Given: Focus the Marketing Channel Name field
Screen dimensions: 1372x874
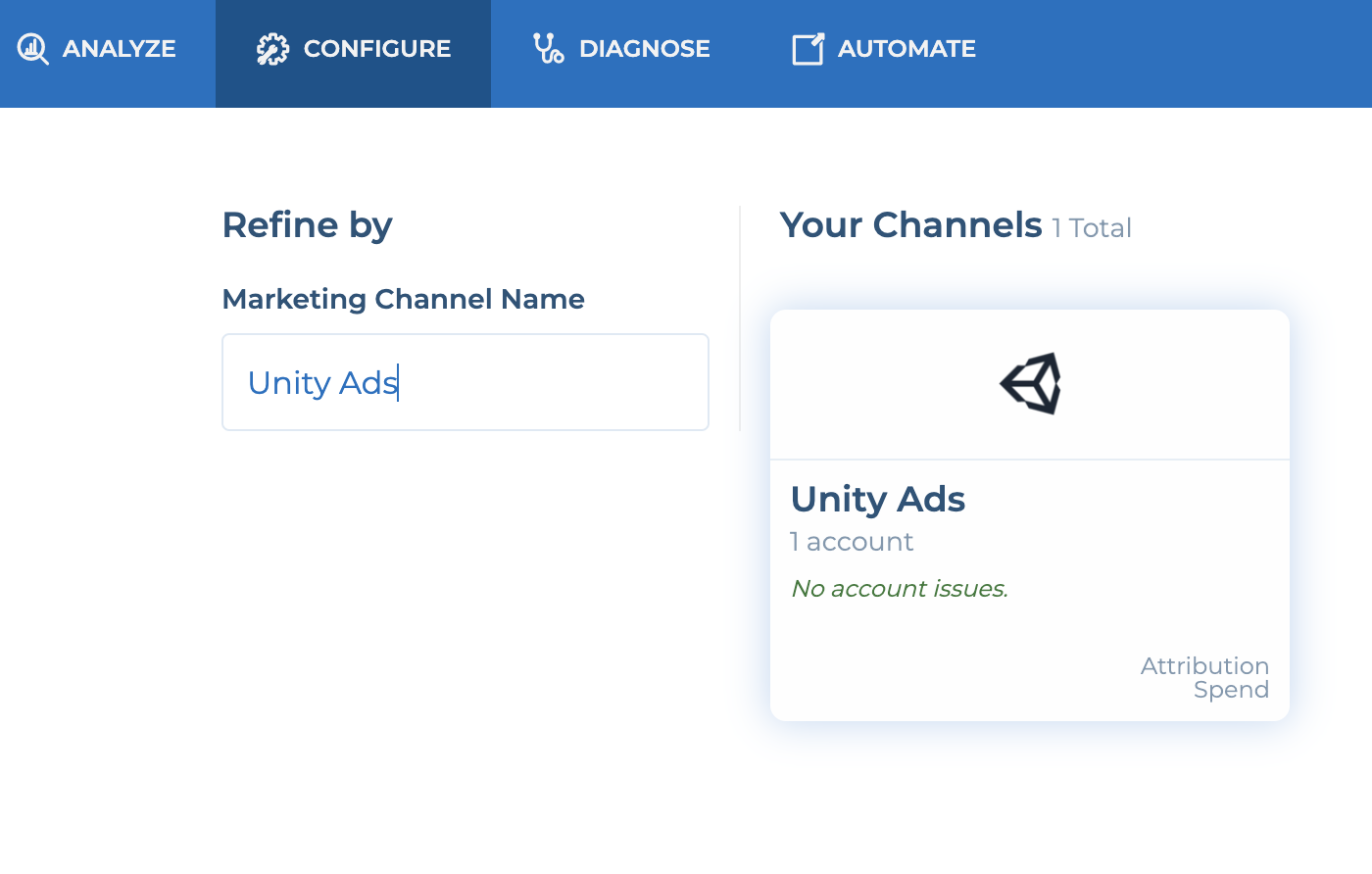Looking at the screenshot, I should (x=465, y=382).
